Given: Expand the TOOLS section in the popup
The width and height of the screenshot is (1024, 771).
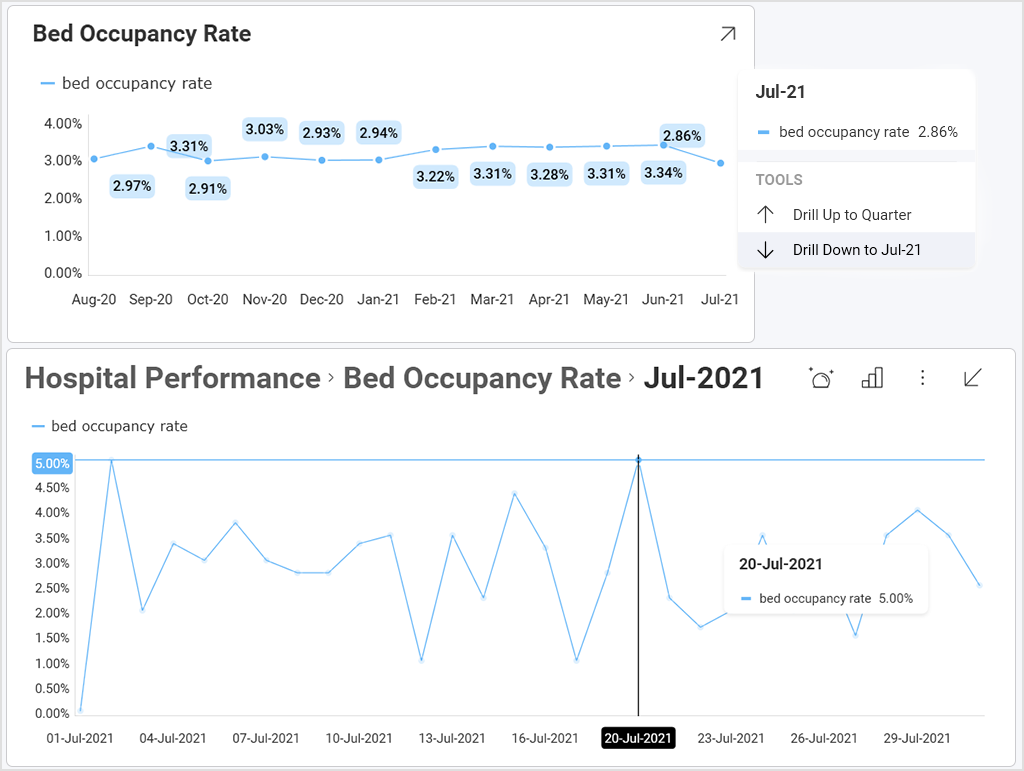Looking at the screenshot, I should coord(777,180).
